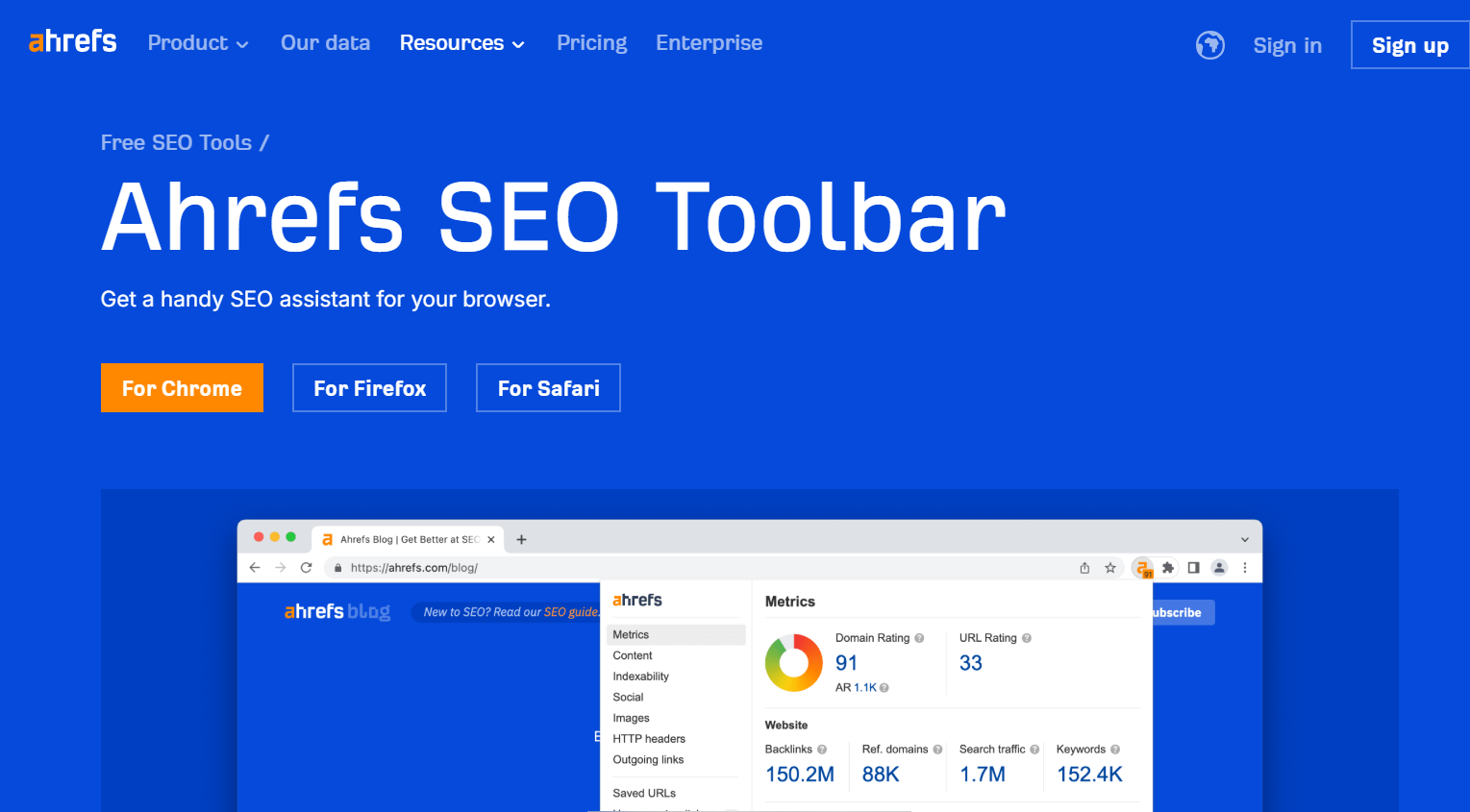Open the browser three-dot menu
The image size is (1470, 812).
coord(1245,568)
